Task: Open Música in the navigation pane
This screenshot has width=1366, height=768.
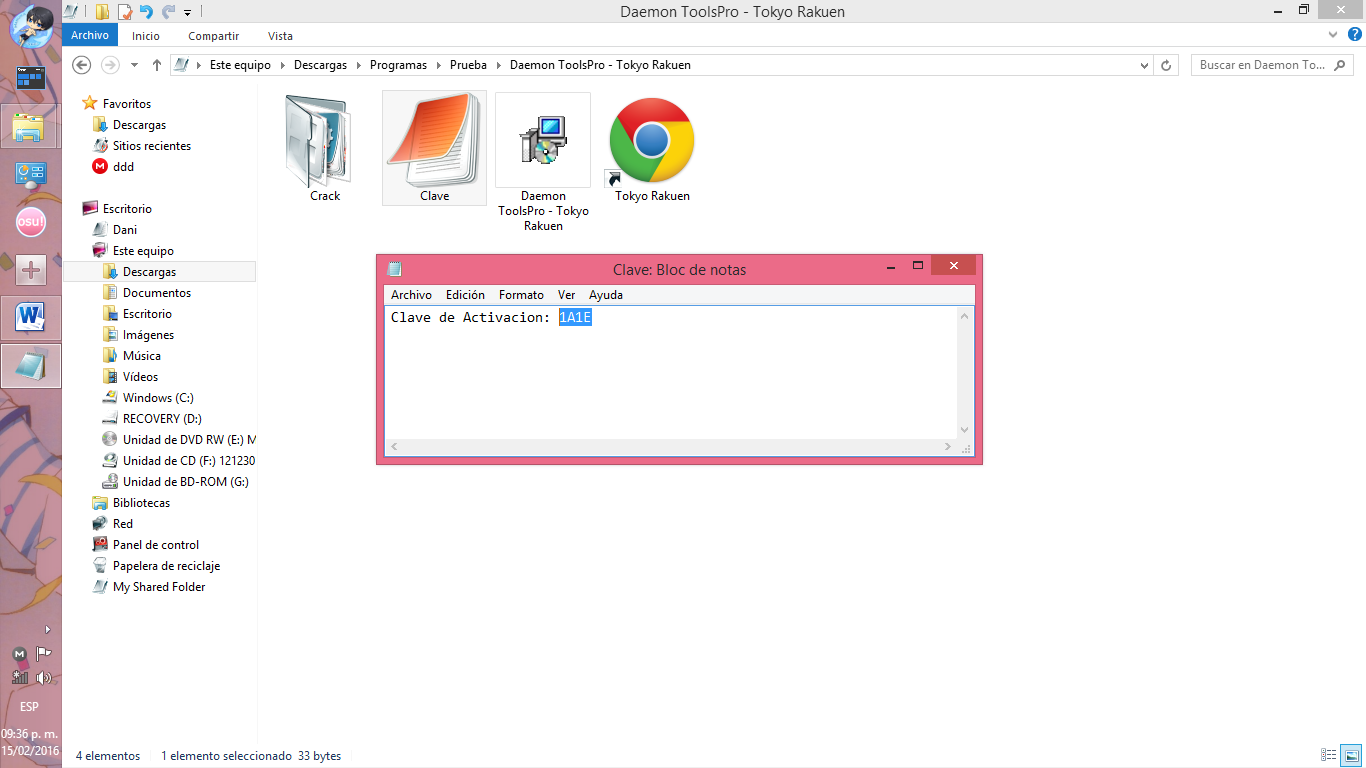Action: [141, 356]
